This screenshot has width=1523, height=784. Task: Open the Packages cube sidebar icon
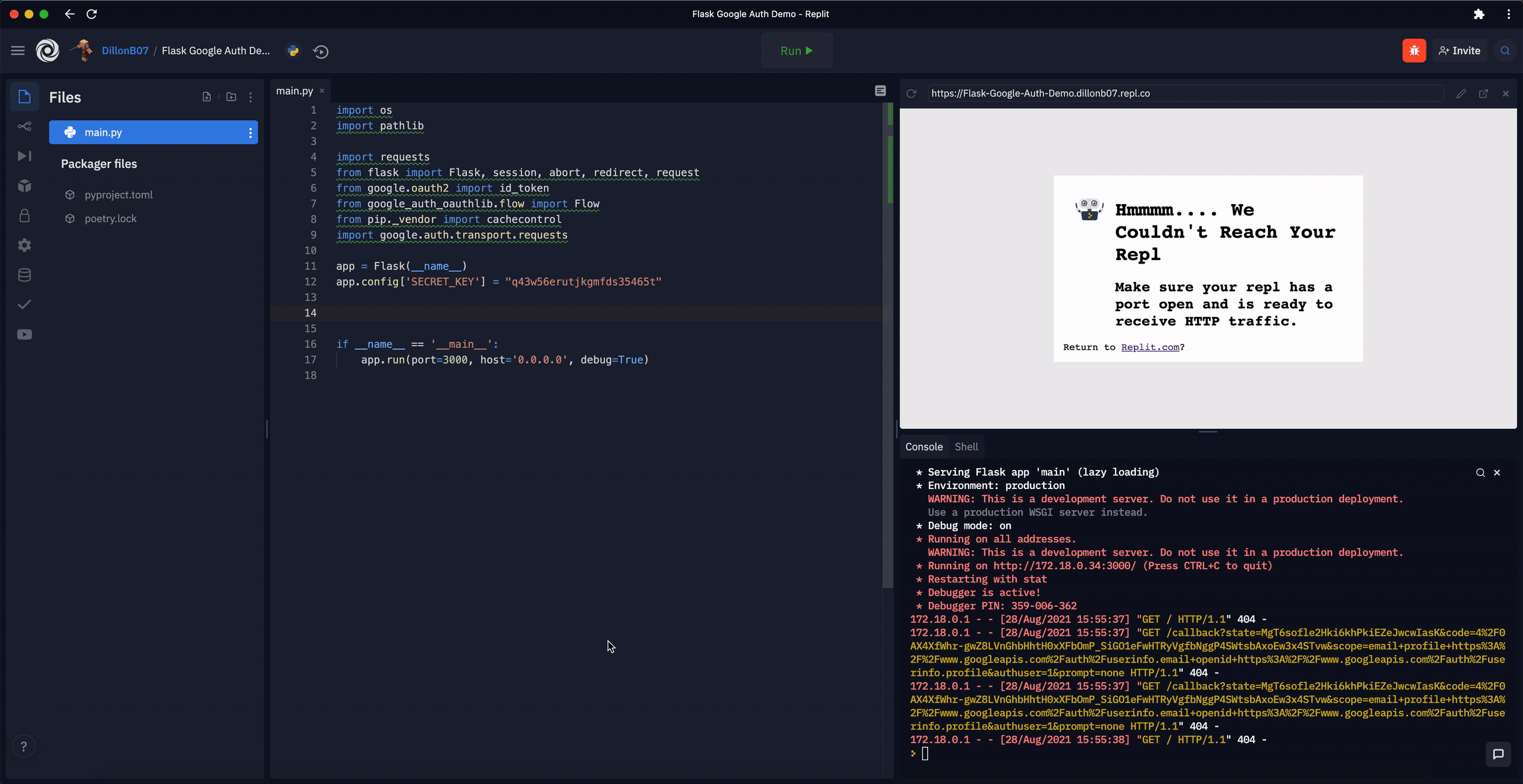[24, 186]
